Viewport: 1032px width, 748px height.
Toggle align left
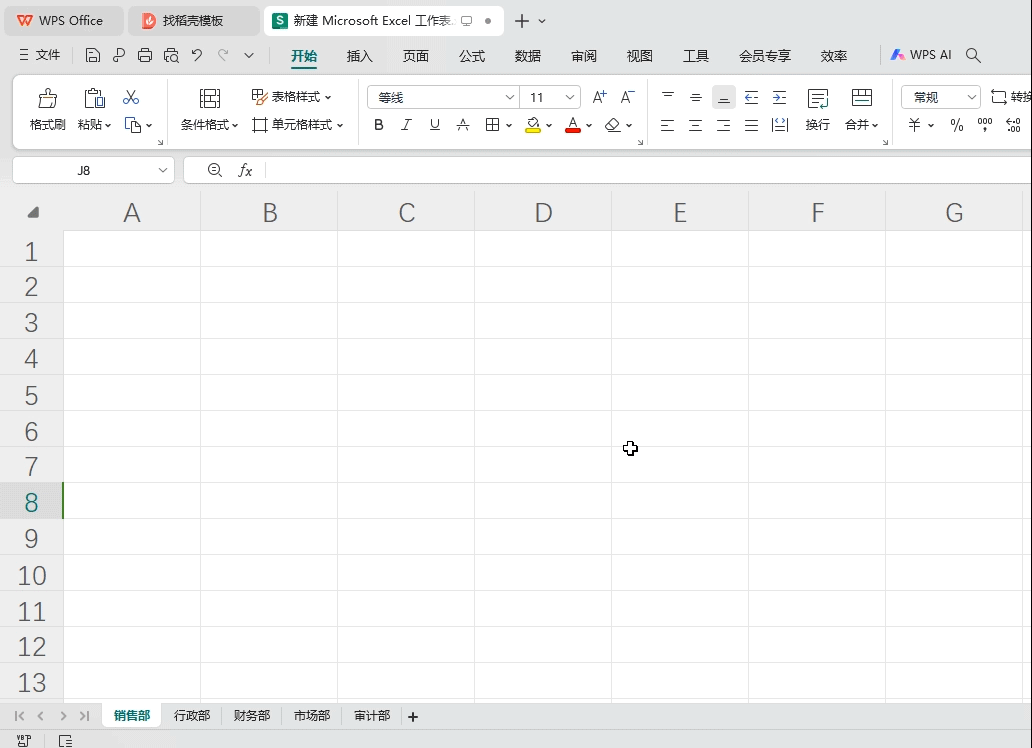coord(667,125)
